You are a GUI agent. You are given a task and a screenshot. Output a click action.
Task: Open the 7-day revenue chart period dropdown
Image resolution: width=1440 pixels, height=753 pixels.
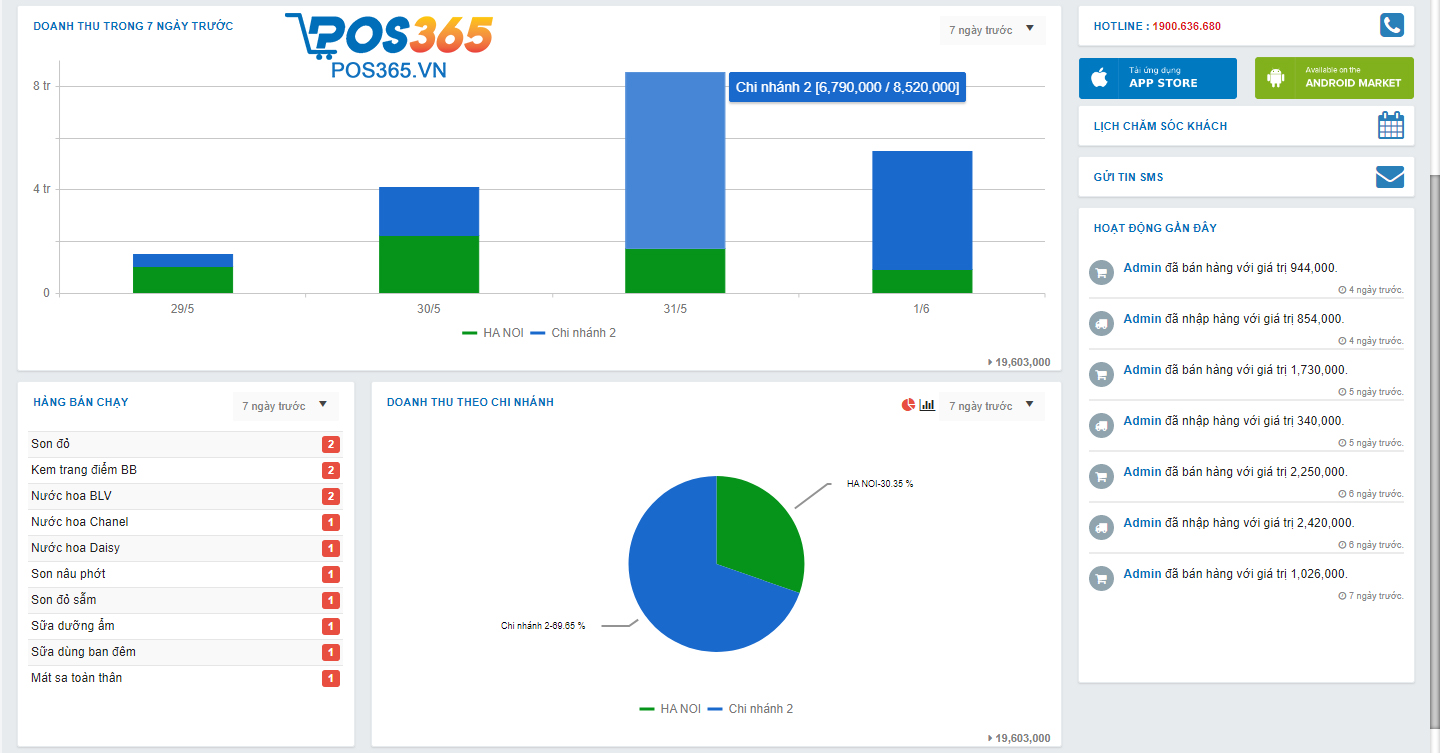tap(992, 30)
